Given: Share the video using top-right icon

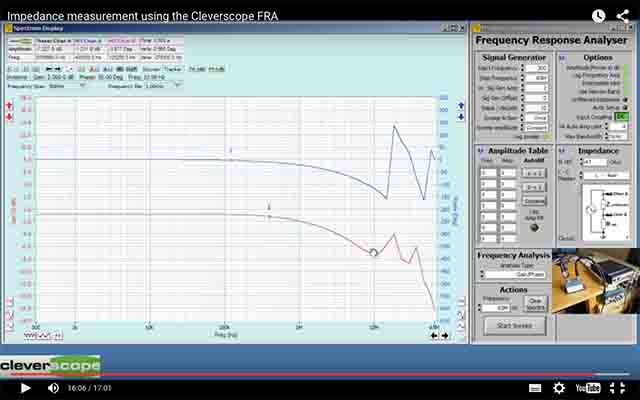Looking at the screenshot, I should click(625, 15).
